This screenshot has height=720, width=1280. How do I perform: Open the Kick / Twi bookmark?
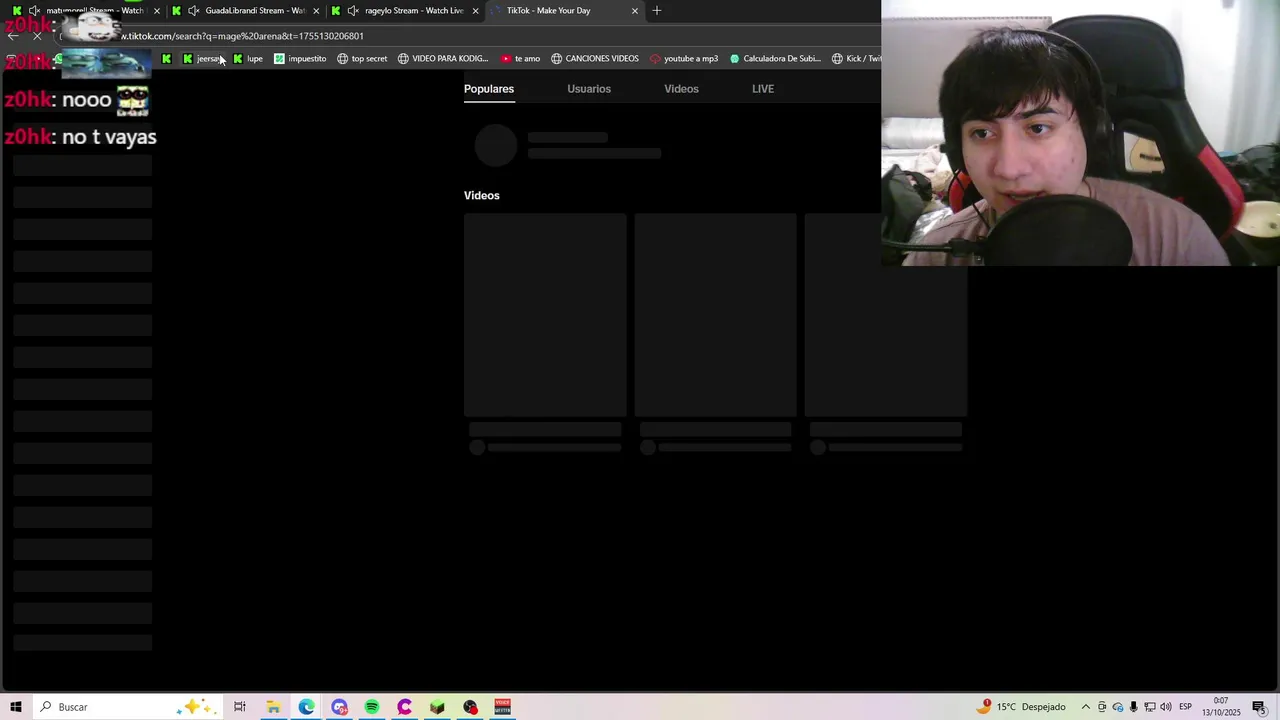[856, 58]
